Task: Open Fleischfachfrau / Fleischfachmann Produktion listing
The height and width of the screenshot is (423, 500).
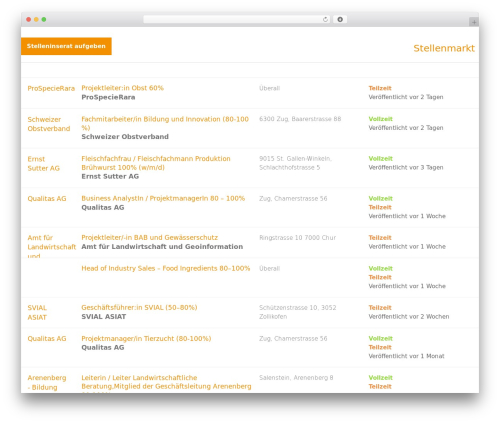Action: click(156, 163)
